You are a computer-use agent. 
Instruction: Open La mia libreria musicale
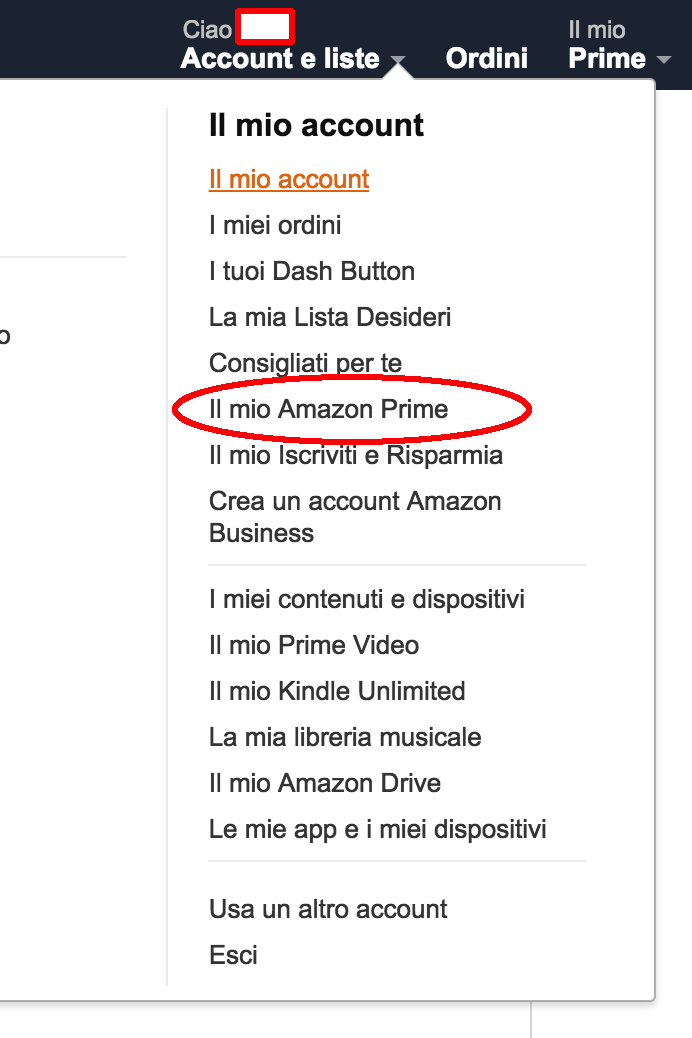(345, 737)
